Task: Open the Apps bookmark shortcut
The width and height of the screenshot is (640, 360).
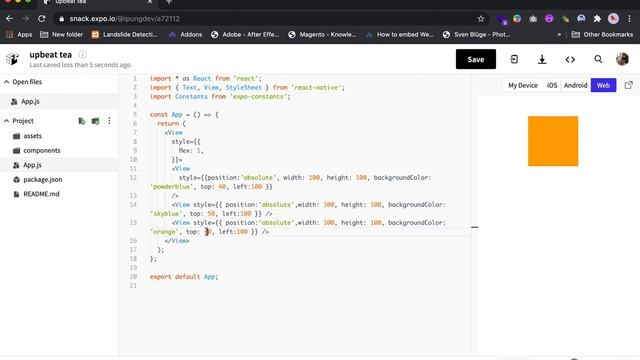Action: coord(19,35)
